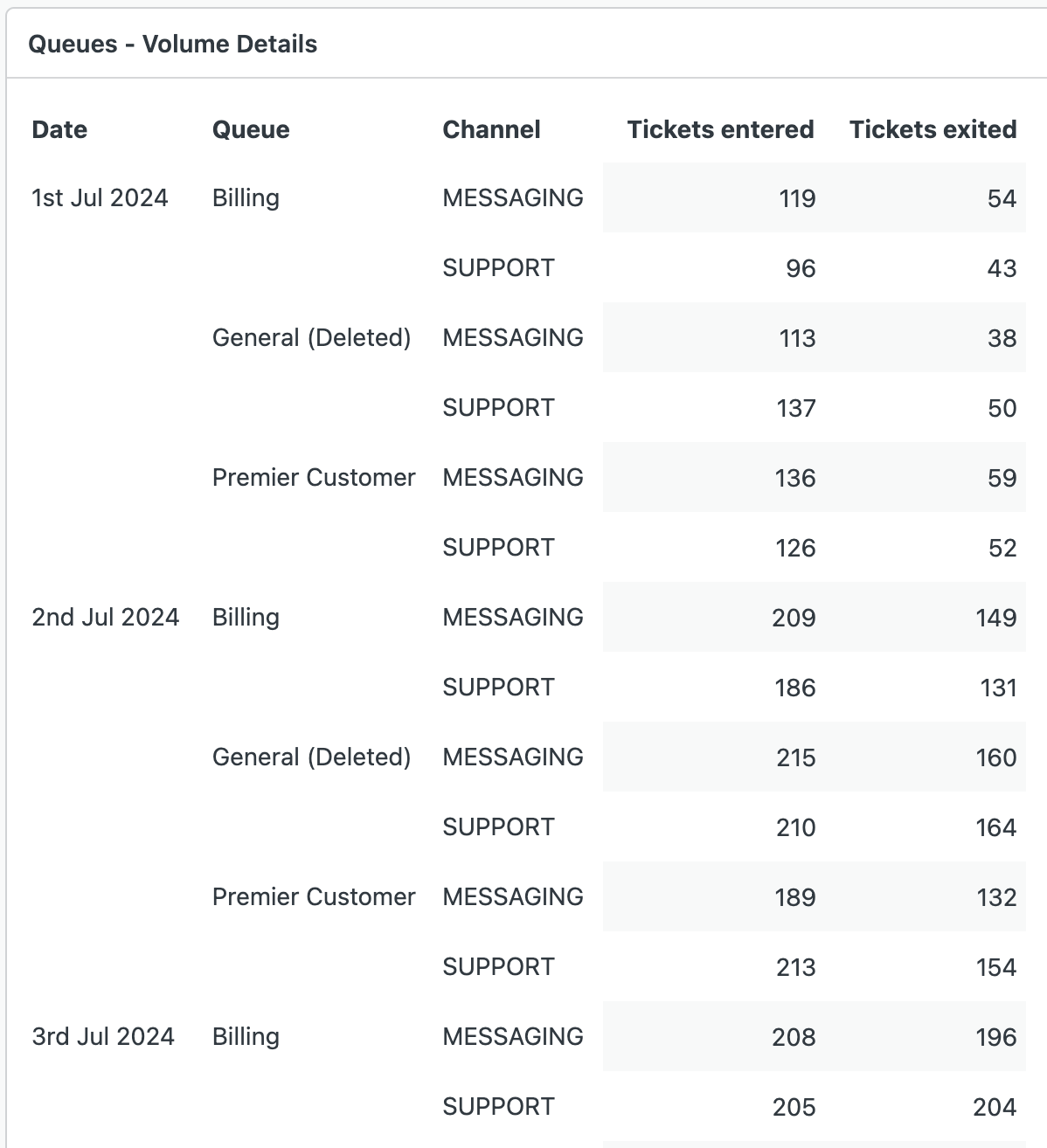Select the 1st Jul 2024 date cell
The image size is (1047, 1148).
pyautogui.click(x=100, y=197)
